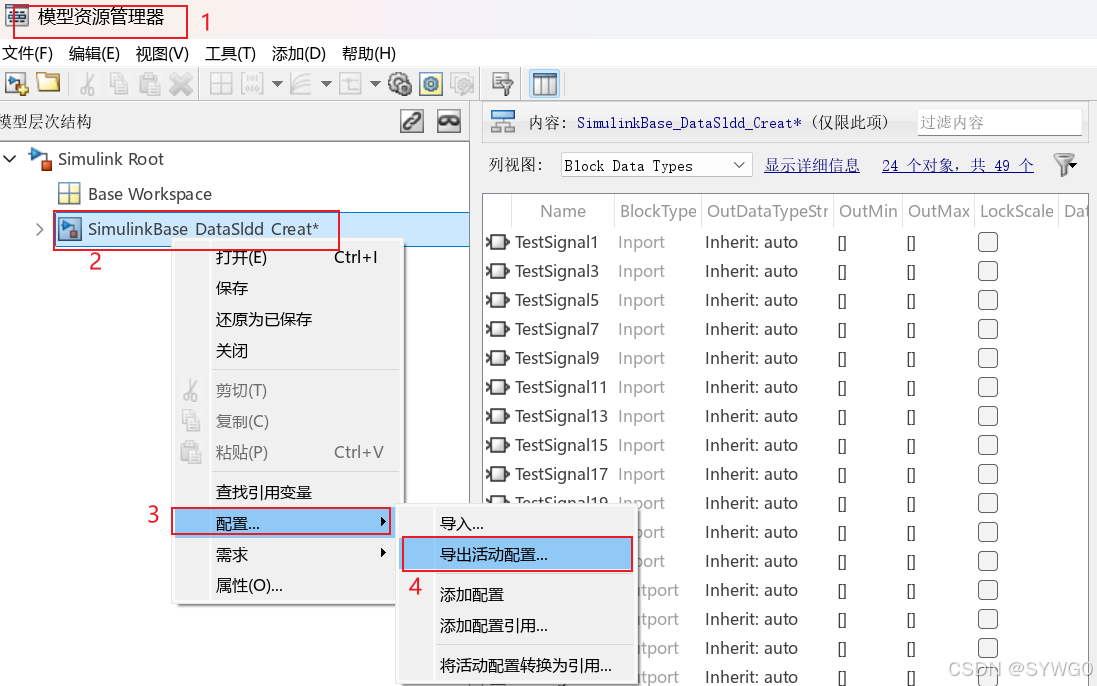Expand the SimulinkBase_DataSldd_Creat tree node
Viewport: 1097px width, 686px height.
[x=40, y=229]
